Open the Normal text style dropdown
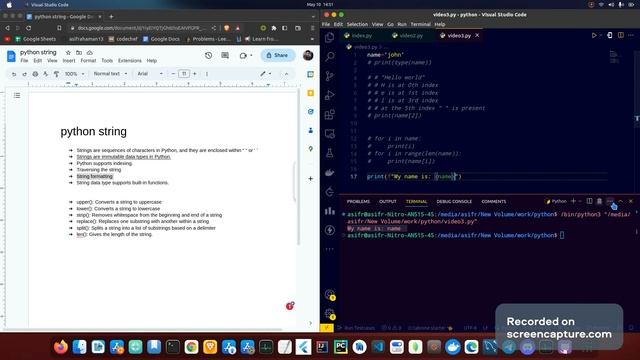 pos(110,74)
